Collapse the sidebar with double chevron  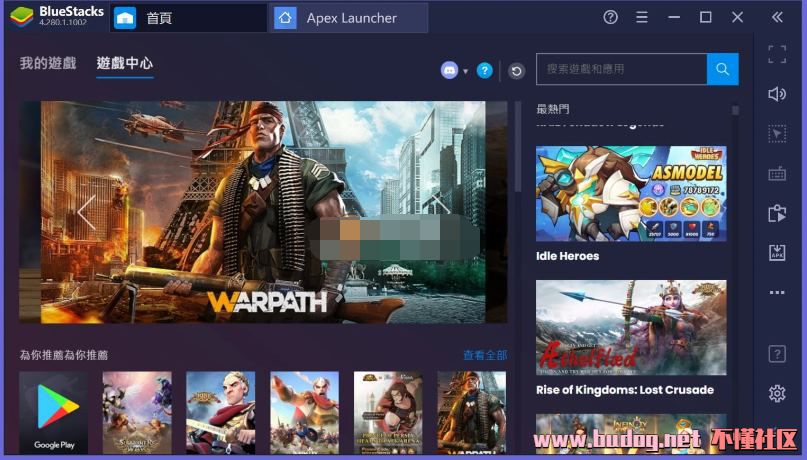click(x=777, y=17)
